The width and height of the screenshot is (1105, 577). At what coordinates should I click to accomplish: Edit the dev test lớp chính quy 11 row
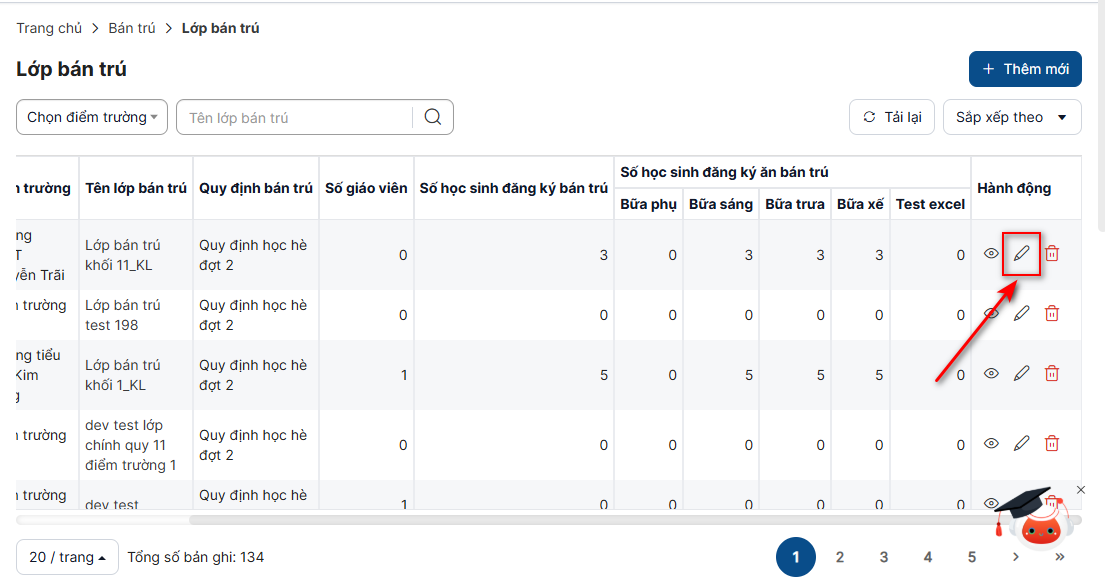click(x=1021, y=443)
